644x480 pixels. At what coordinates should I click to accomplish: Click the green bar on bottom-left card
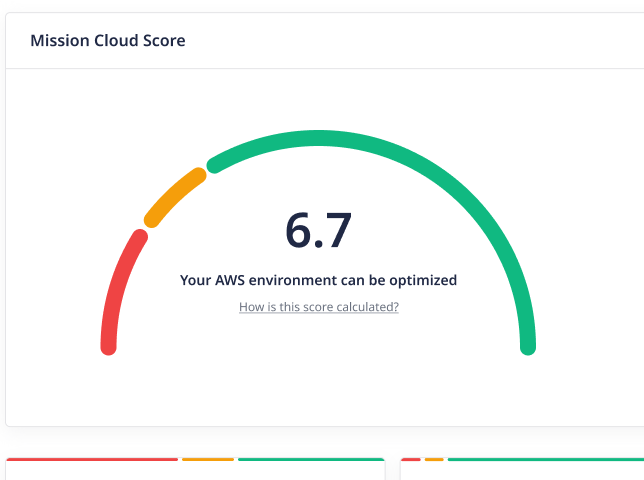coord(311,460)
